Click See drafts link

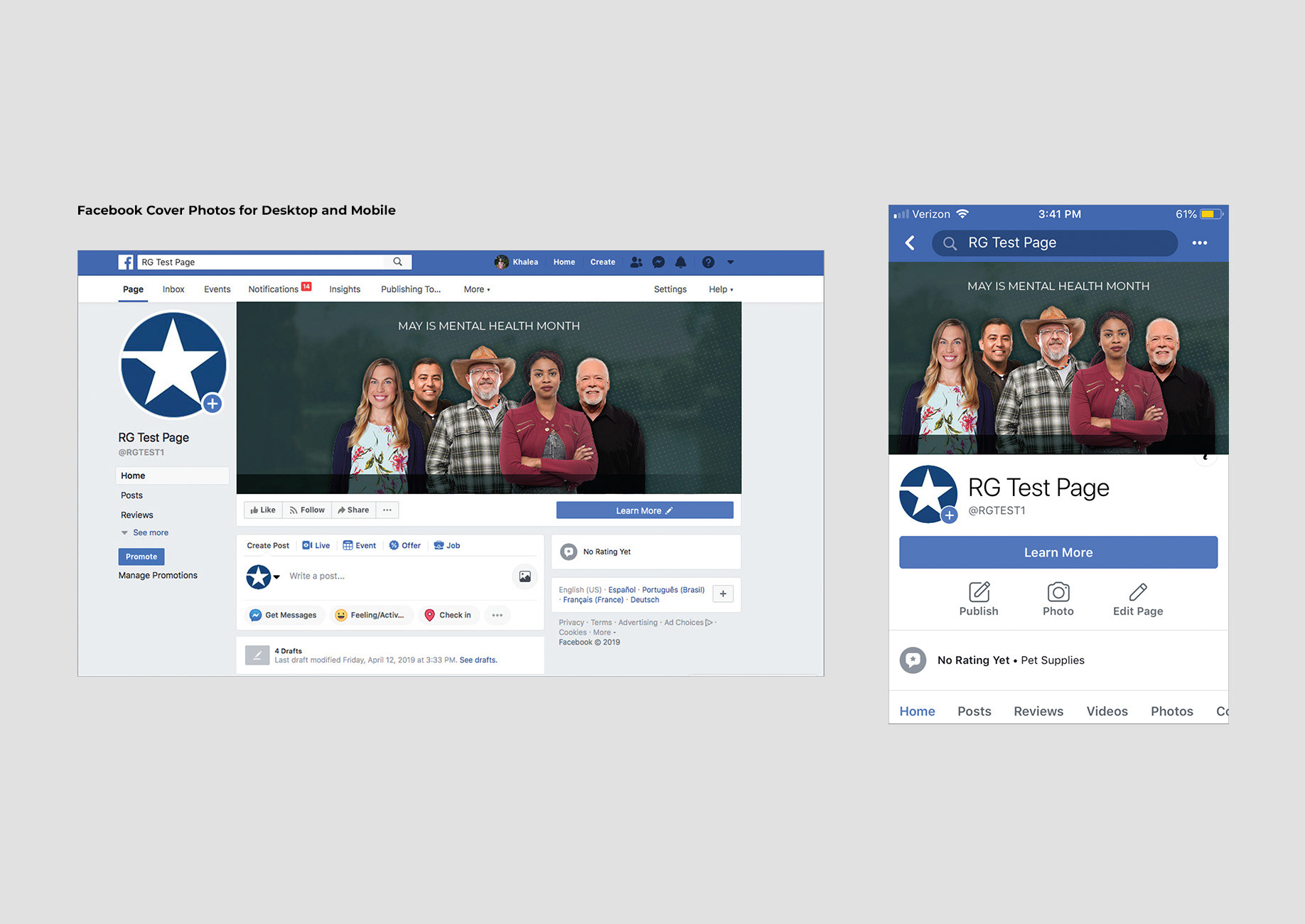(x=478, y=660)
